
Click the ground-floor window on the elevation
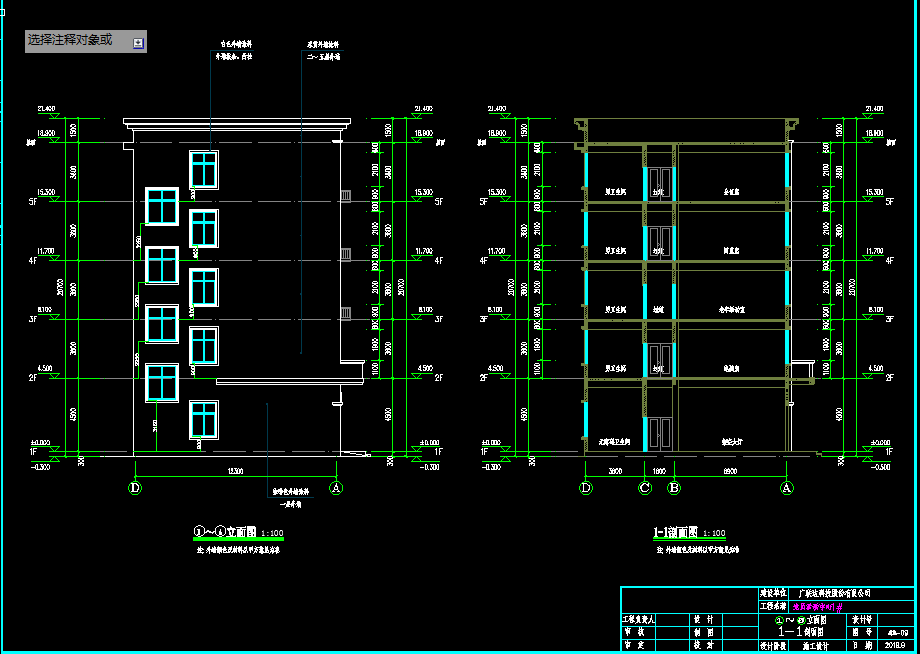[x=204, y=420]
